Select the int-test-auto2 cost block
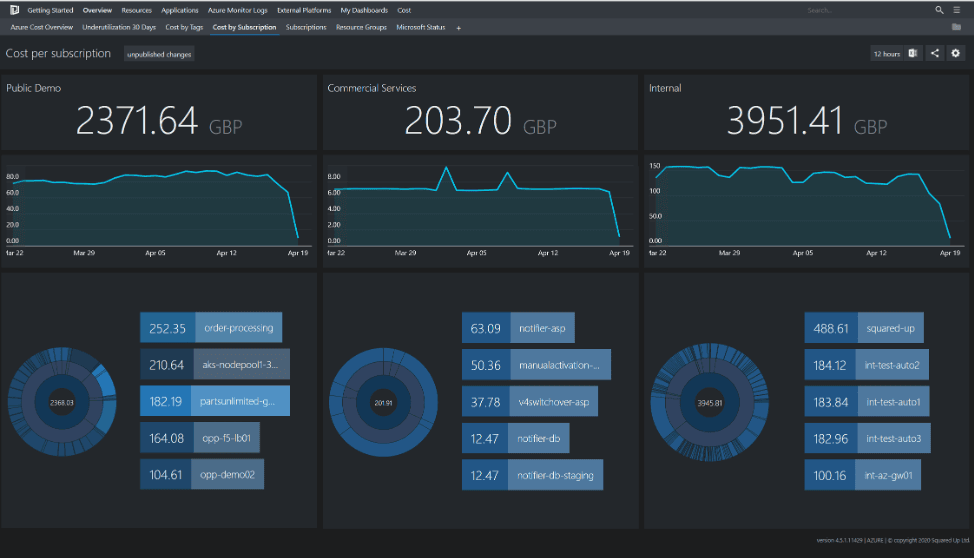 pyautogui.click(x=867, y=365)
